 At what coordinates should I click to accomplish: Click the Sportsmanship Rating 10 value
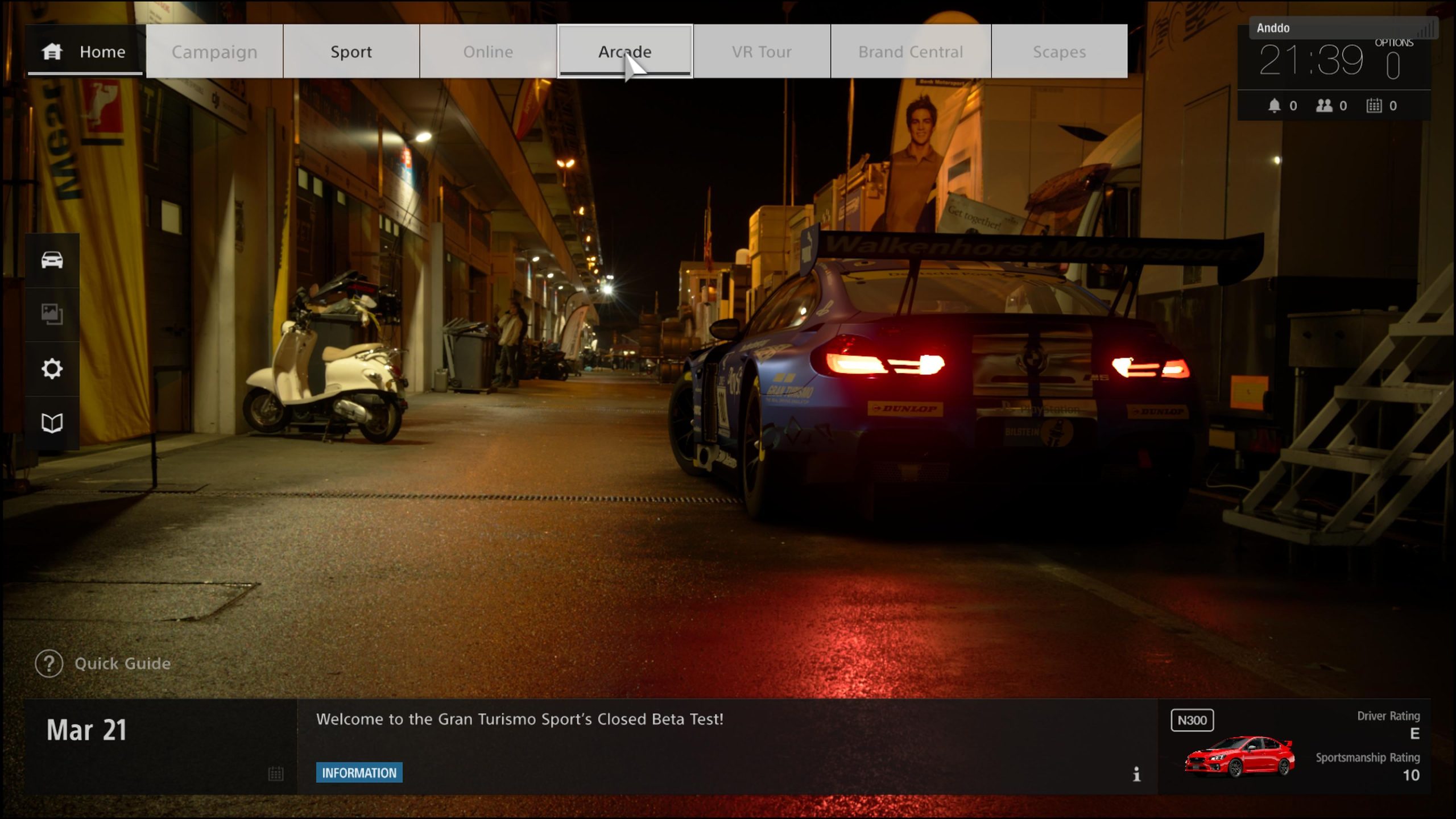(1411, 775)
